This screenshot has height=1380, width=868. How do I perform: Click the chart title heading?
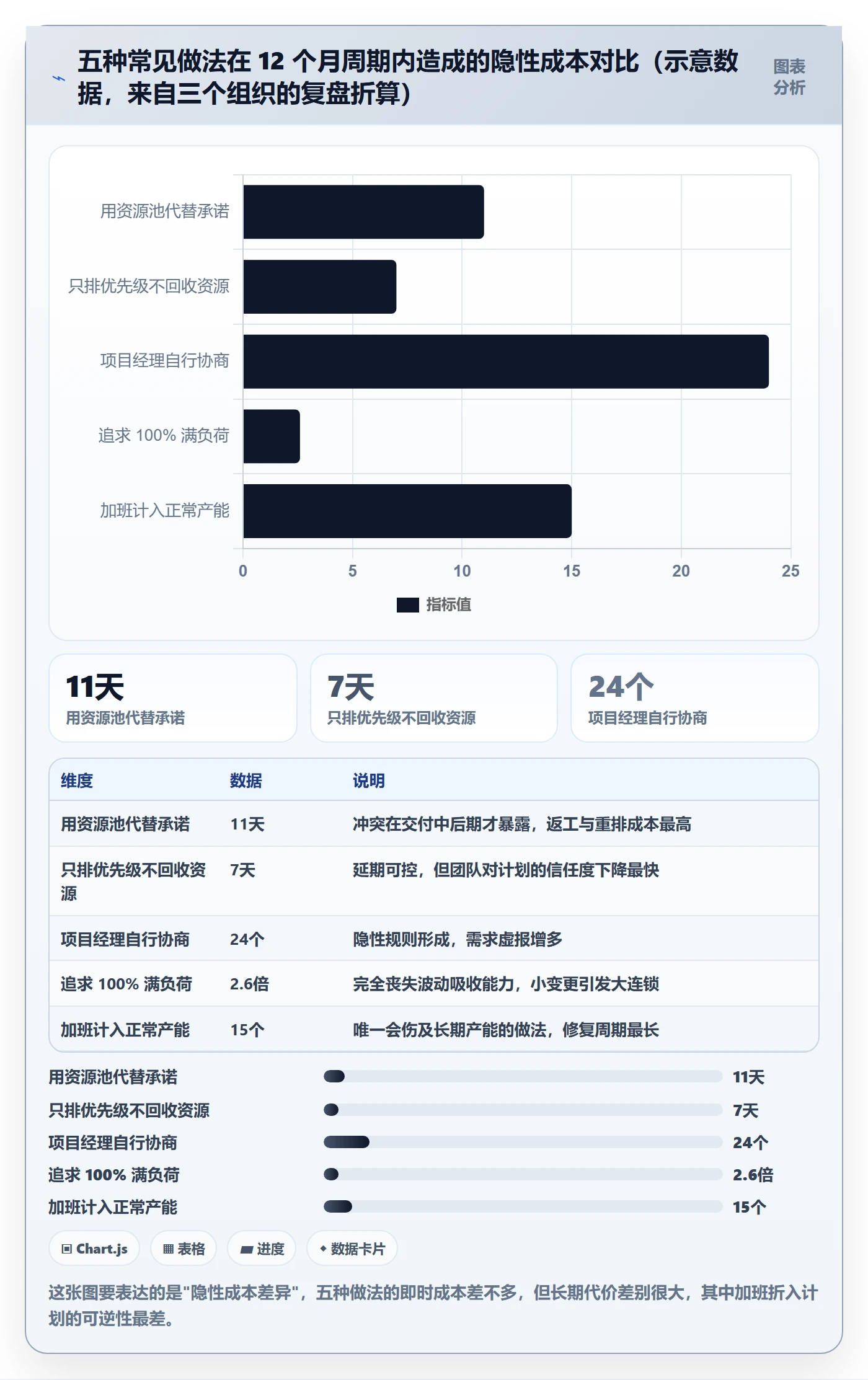(x=408, y=77)
